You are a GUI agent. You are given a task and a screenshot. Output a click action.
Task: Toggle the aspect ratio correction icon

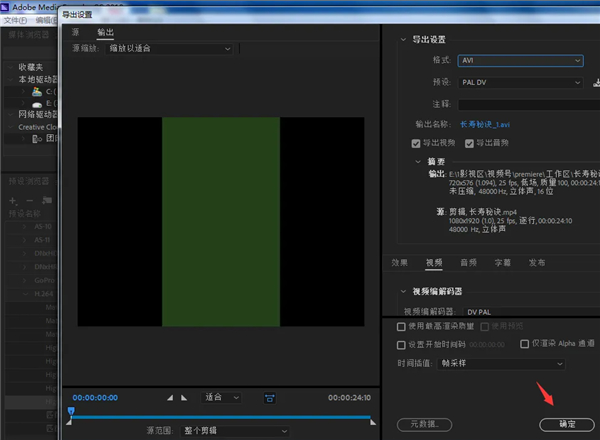coord(269,397)
